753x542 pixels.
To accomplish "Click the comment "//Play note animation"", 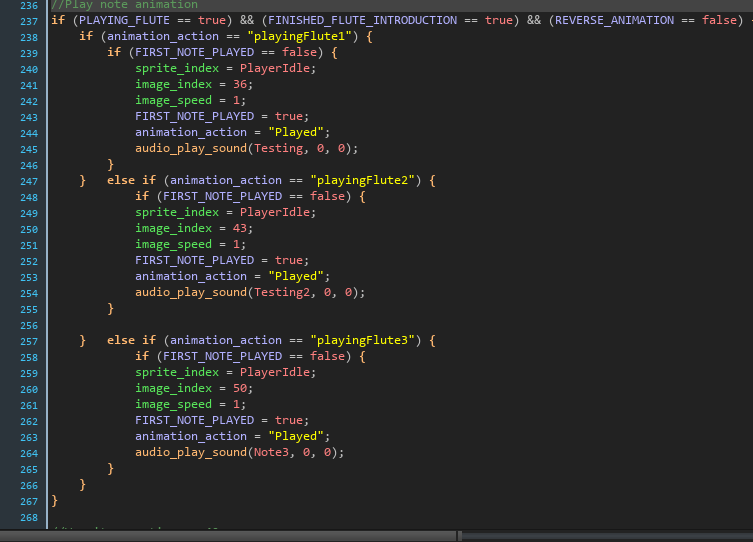I will 124,5.
